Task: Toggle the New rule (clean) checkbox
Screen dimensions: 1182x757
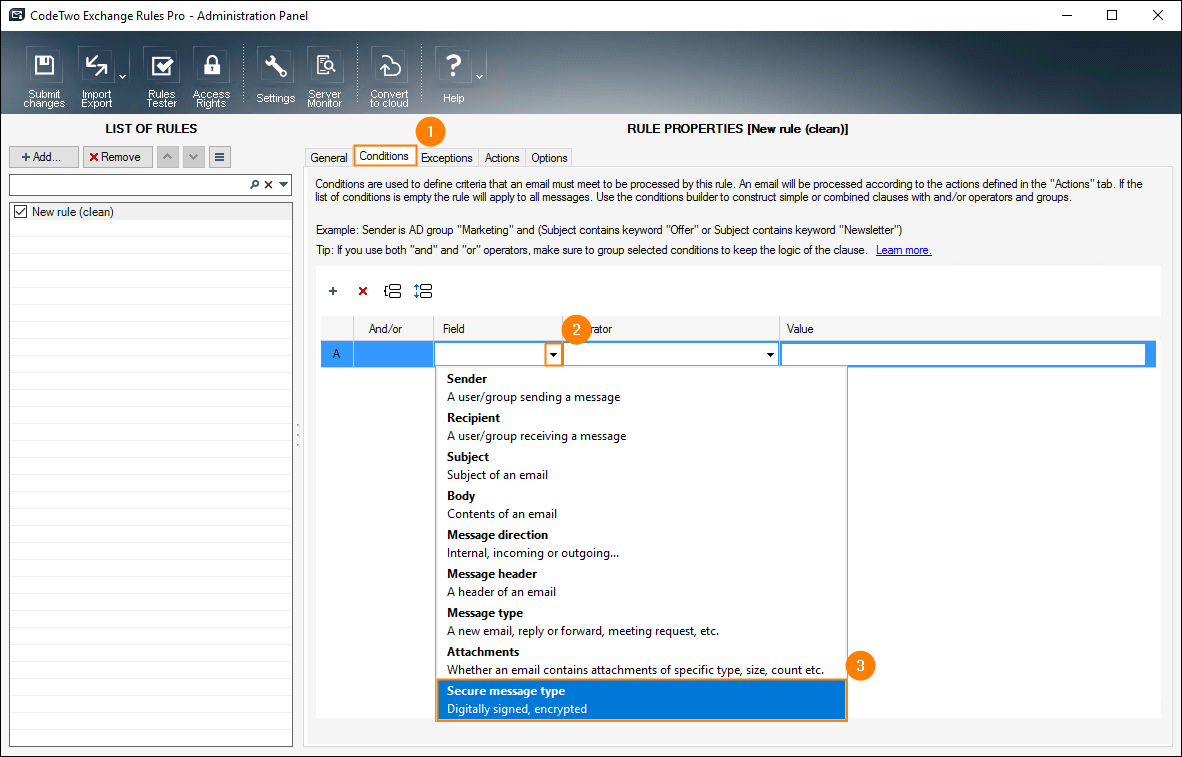Action: coord(20,212)
